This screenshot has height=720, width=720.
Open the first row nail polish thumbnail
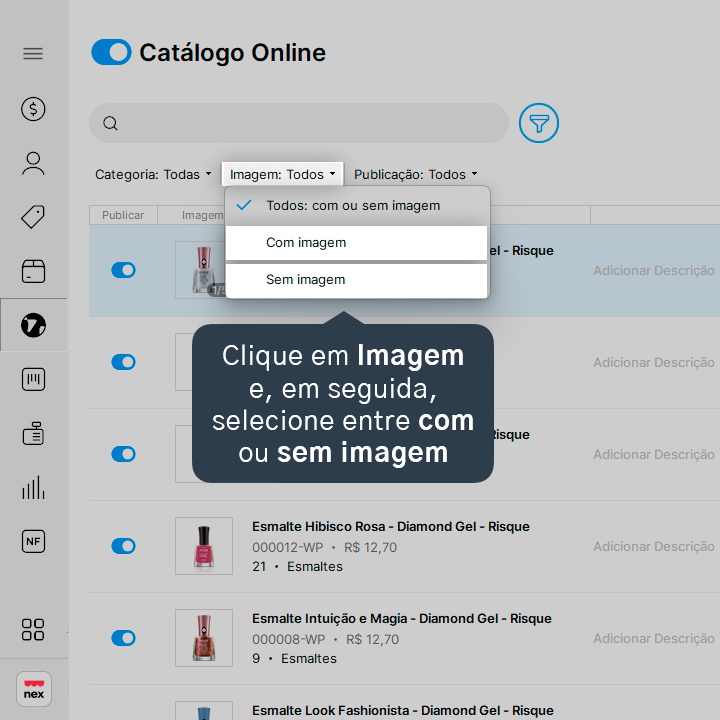(201, 270)
